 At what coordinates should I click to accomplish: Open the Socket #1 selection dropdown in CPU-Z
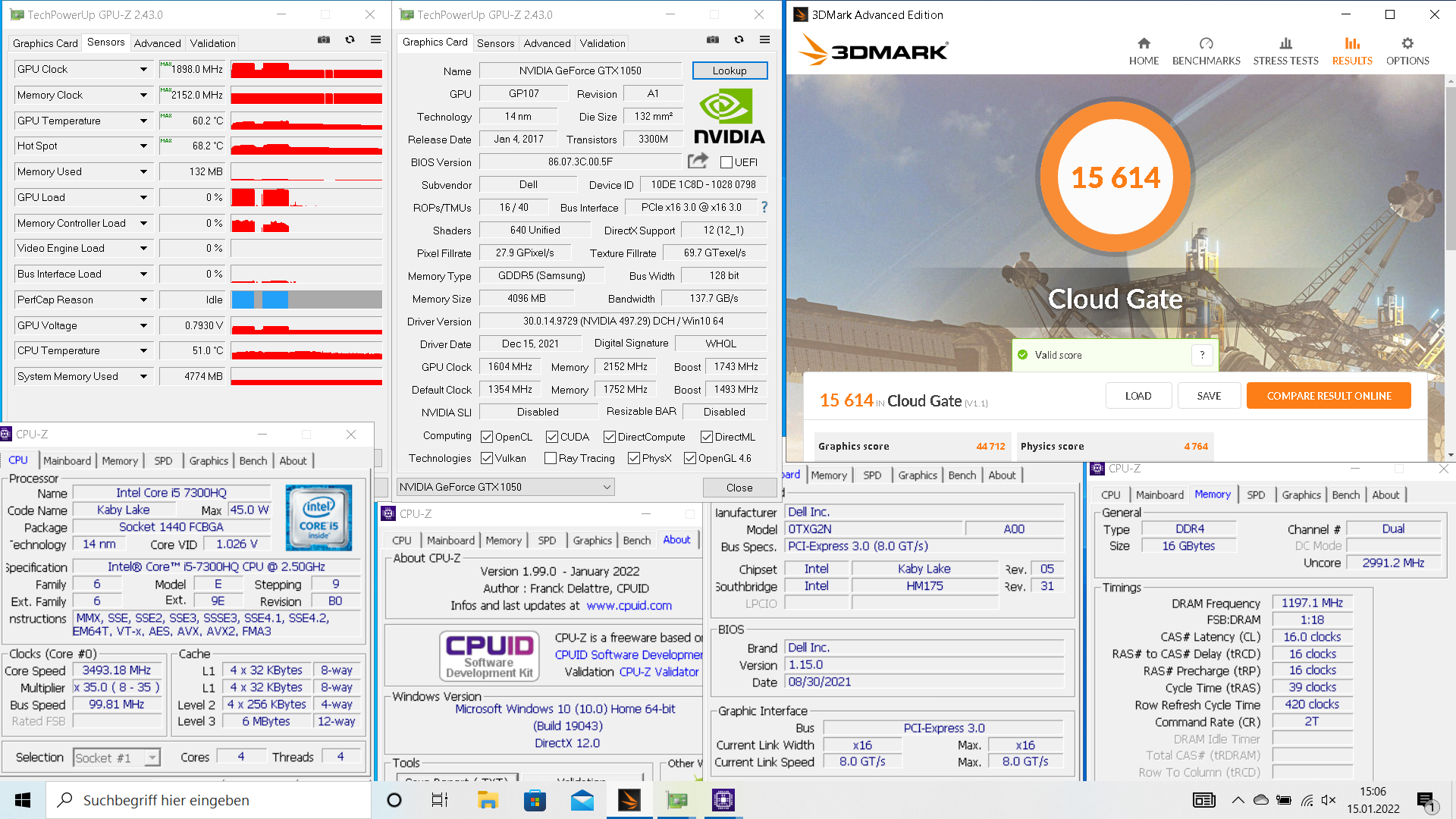(117, 758)
